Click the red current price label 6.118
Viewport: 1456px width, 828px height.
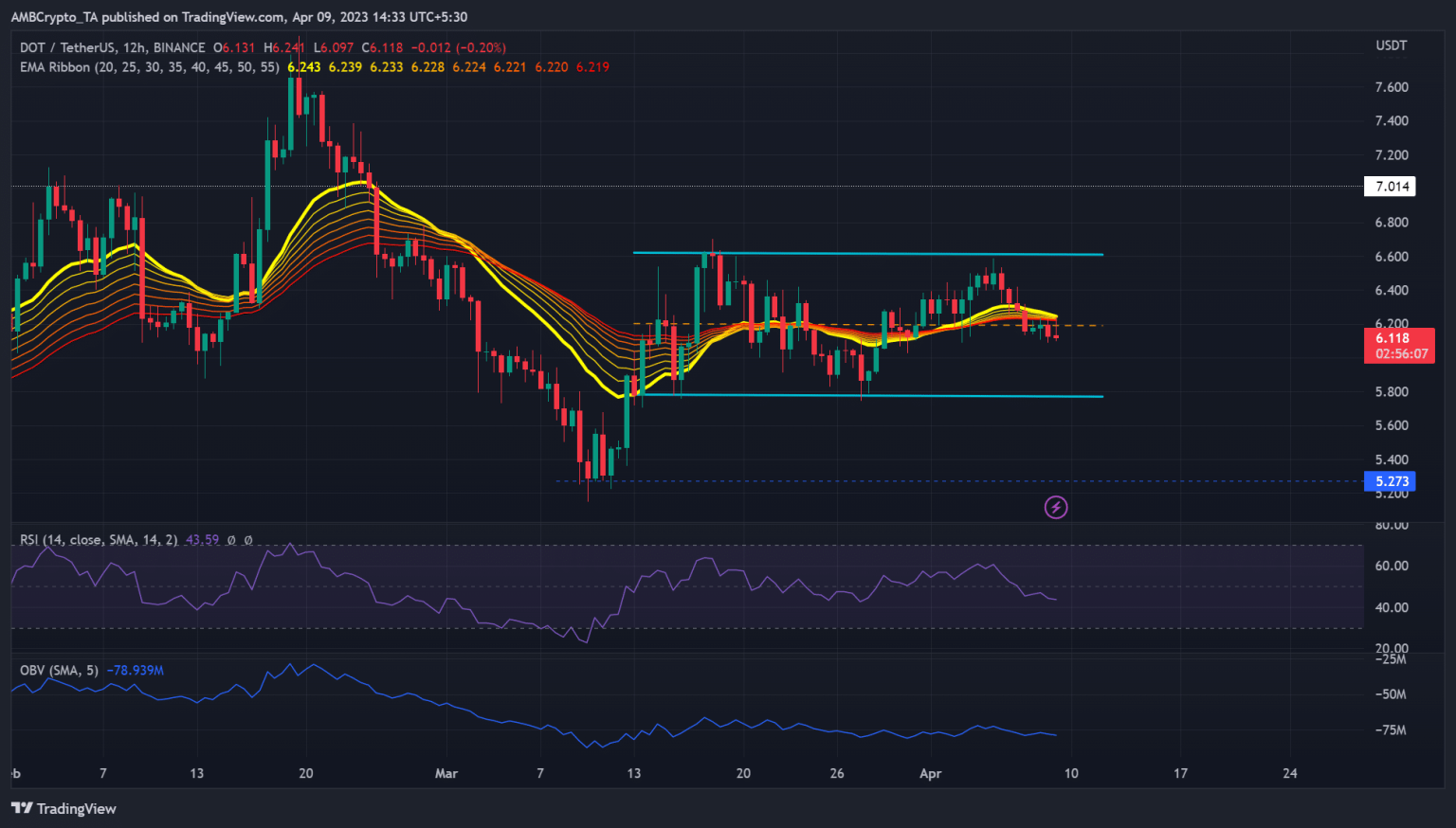pyautogui.click(x=1392, y=338)
